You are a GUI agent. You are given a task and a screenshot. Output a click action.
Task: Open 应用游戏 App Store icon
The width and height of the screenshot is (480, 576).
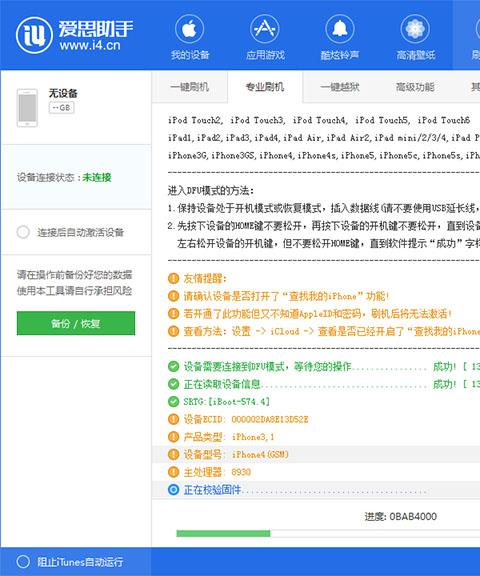(264, 29)
